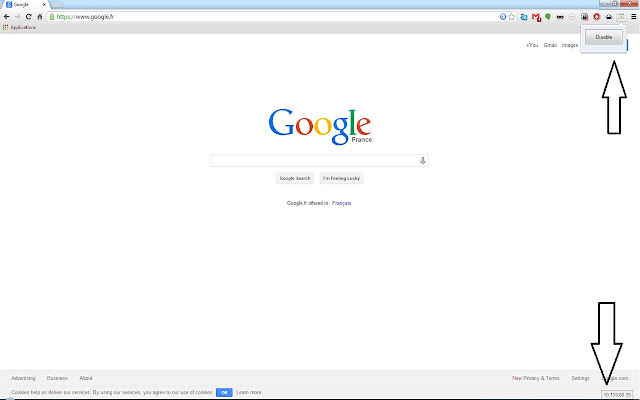Screen dimensions: 640x400
Task: Switch language to Français
Action: tap(342, 203)
